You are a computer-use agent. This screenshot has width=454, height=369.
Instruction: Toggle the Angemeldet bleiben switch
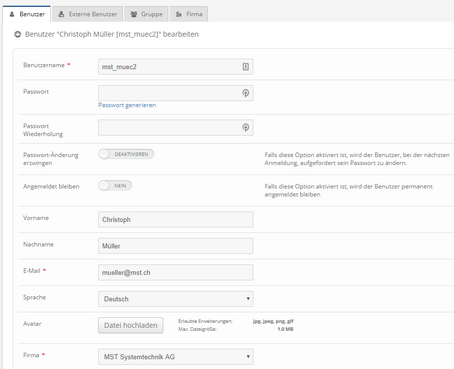point(115,186)
